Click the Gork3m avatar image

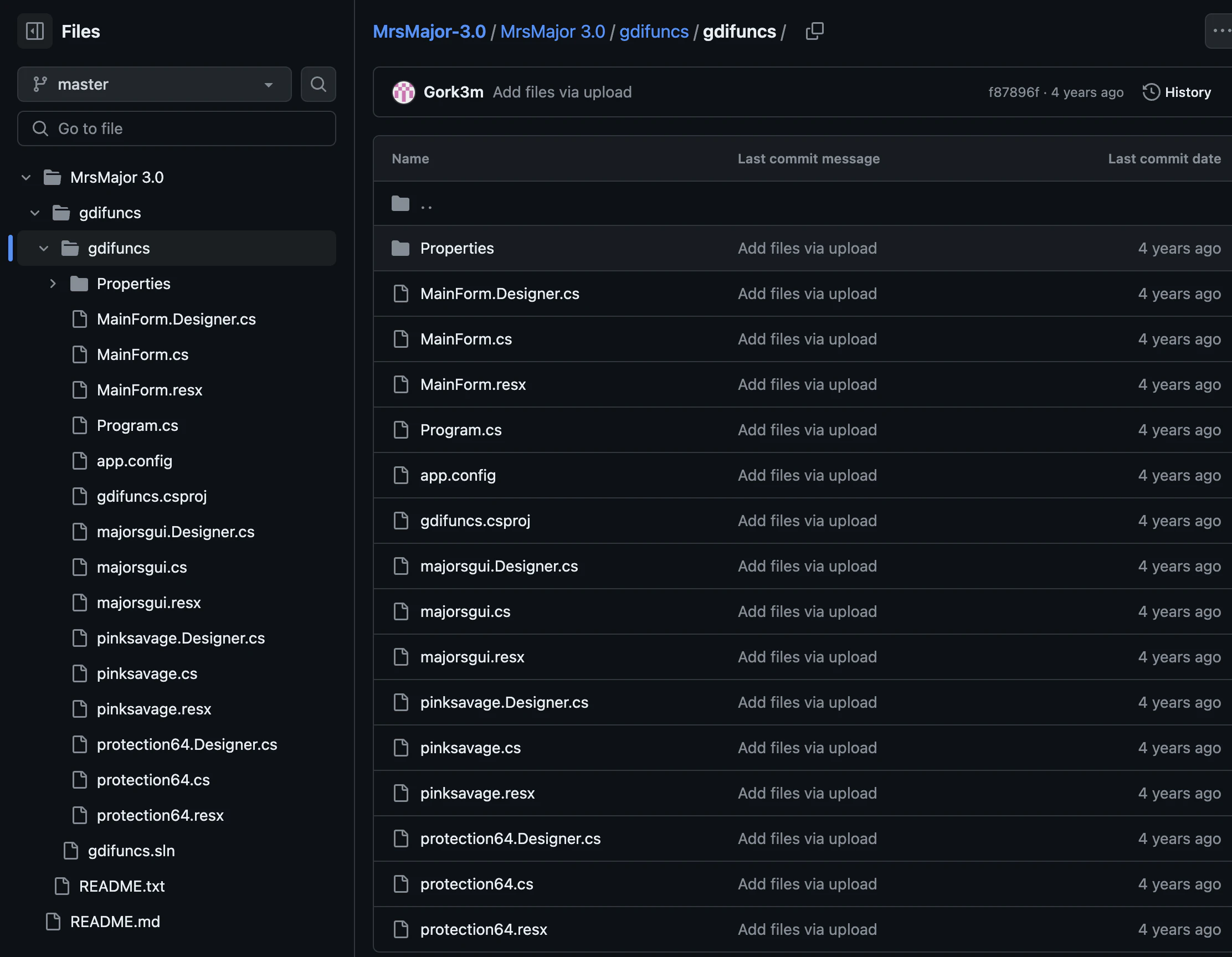pos(403,92)
